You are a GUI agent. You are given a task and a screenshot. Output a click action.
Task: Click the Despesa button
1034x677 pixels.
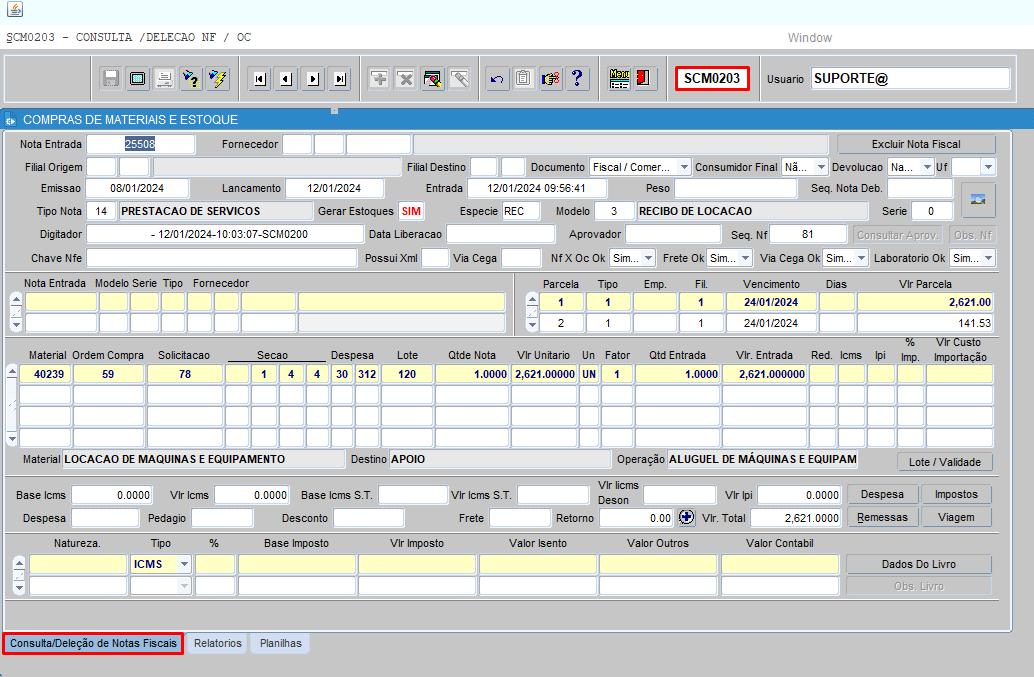point(882,494)
